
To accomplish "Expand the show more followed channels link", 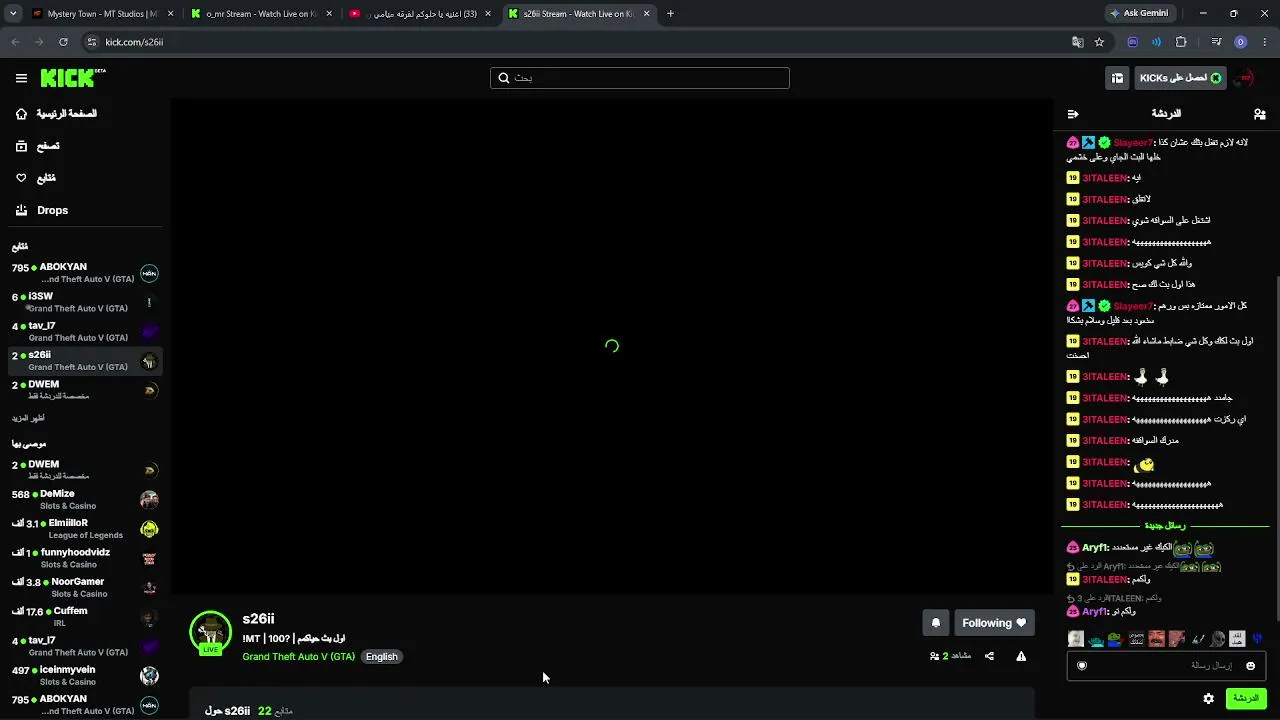I will click(x=28, y=418).
